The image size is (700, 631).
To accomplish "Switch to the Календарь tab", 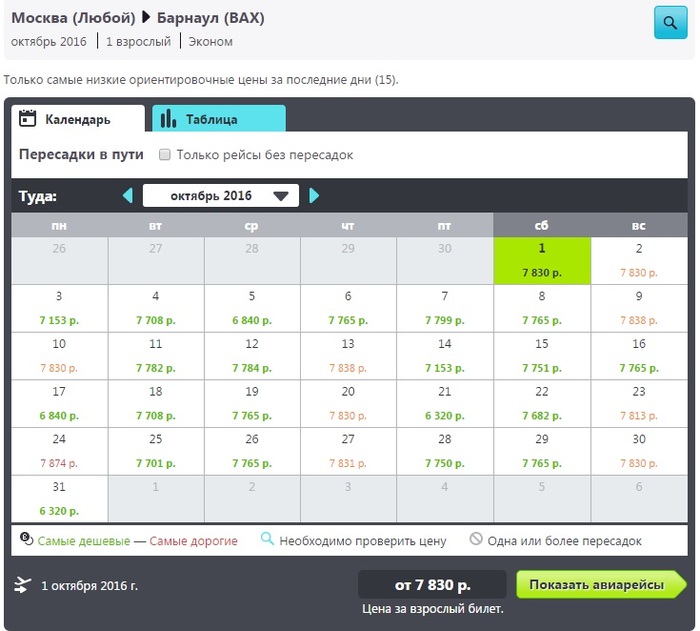I will coord(78,119).
